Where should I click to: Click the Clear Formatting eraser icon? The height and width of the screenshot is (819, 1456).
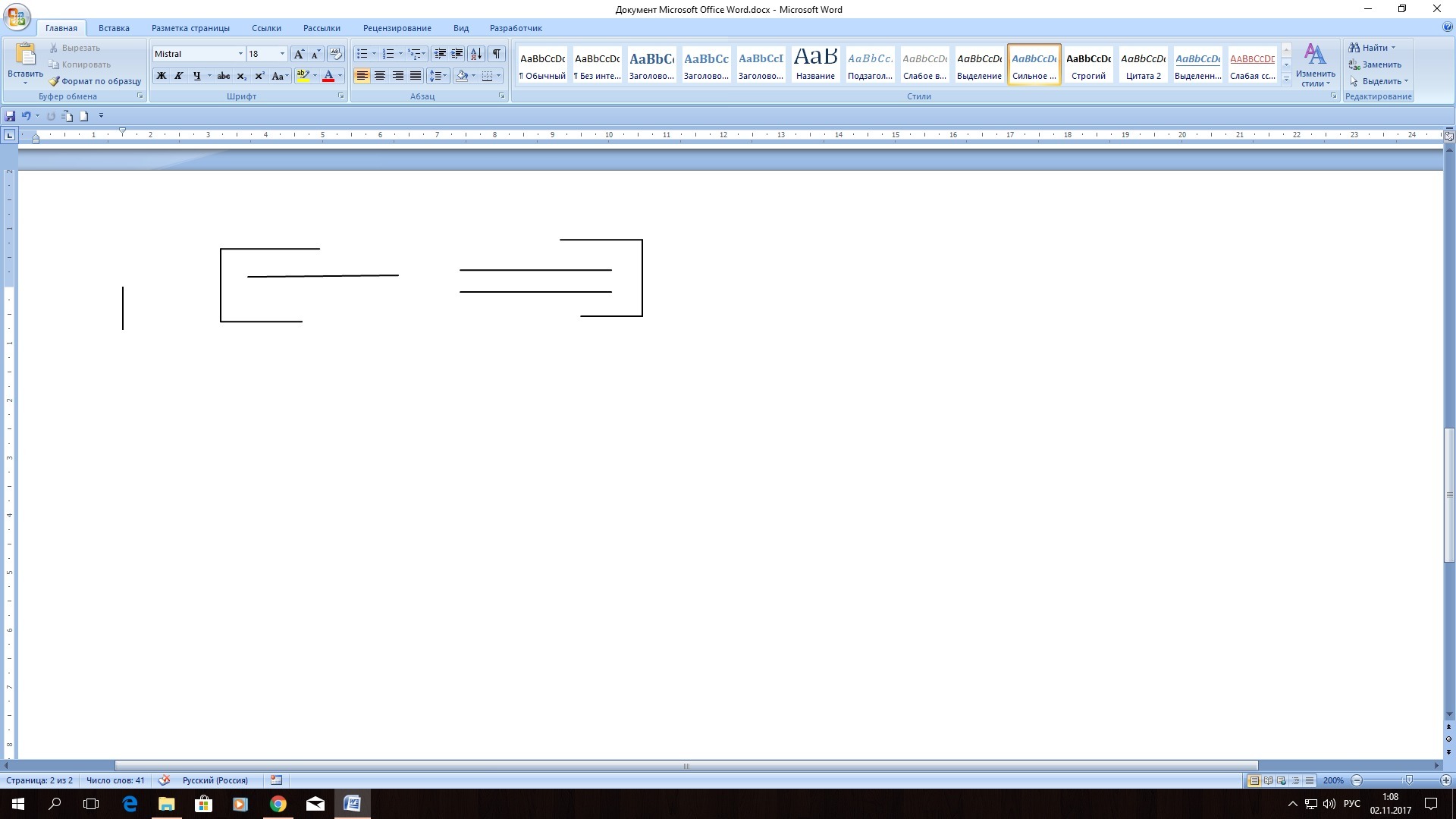(336, 54)
